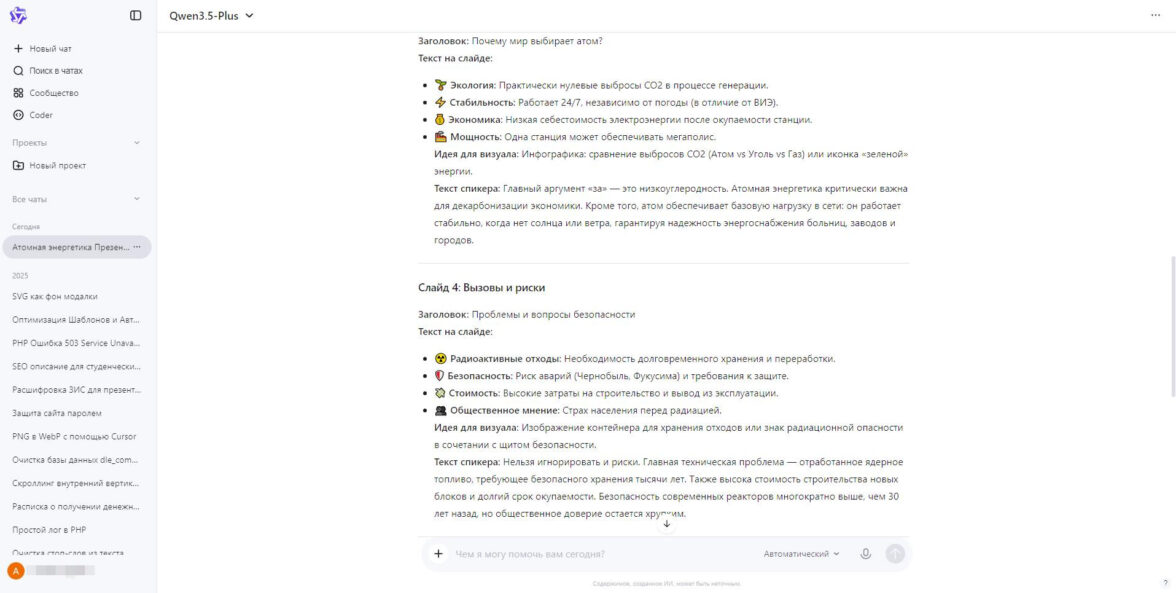
Task: Open the Автоматический mode dropdown
Action: (801, 553)
